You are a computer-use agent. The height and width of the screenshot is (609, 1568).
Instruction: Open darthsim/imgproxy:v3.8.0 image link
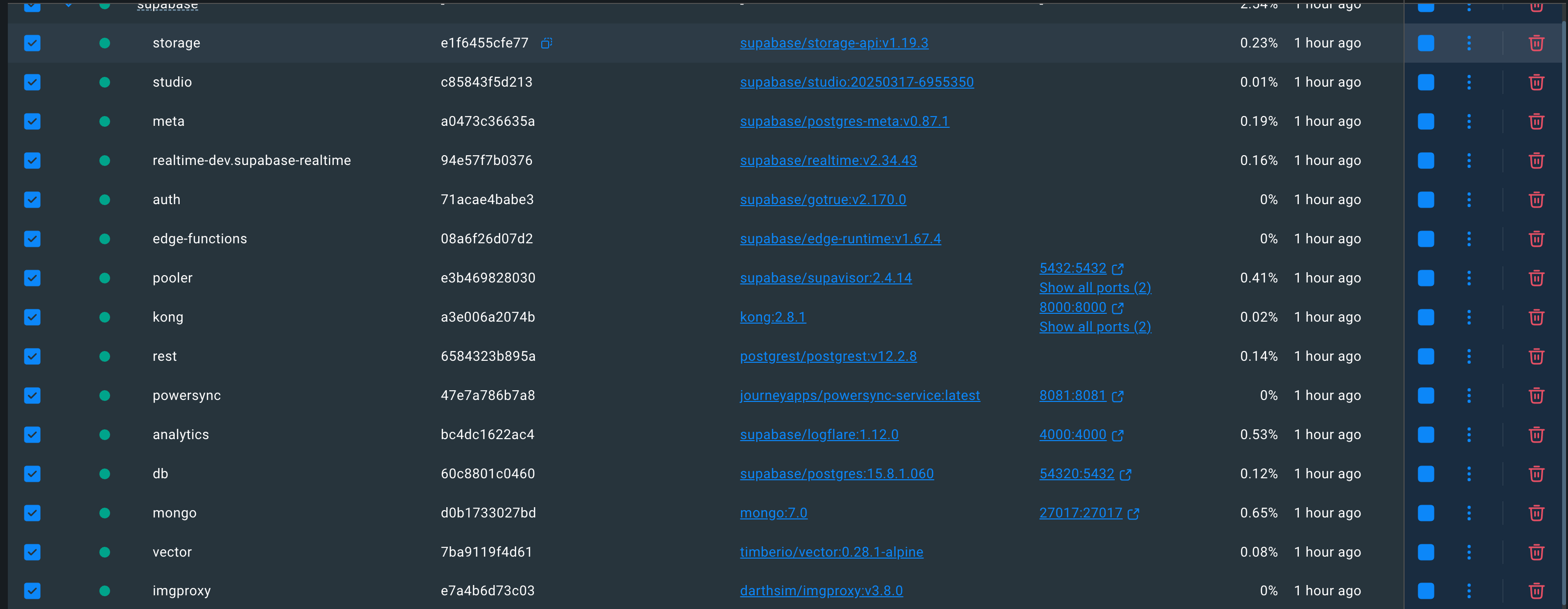(821, 591)
